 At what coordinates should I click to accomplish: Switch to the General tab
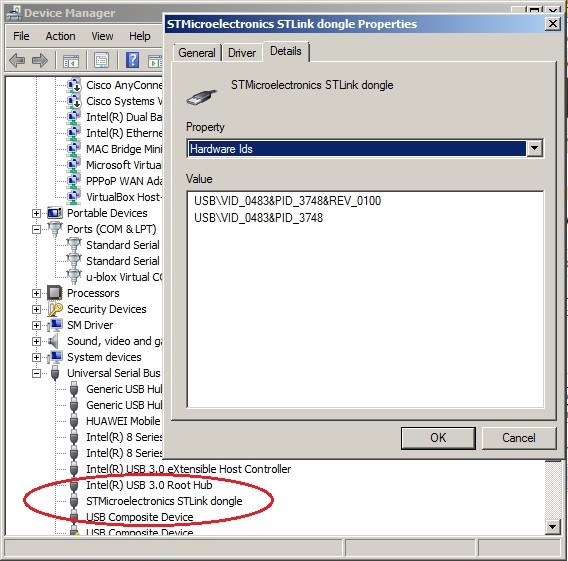(197, 53)
